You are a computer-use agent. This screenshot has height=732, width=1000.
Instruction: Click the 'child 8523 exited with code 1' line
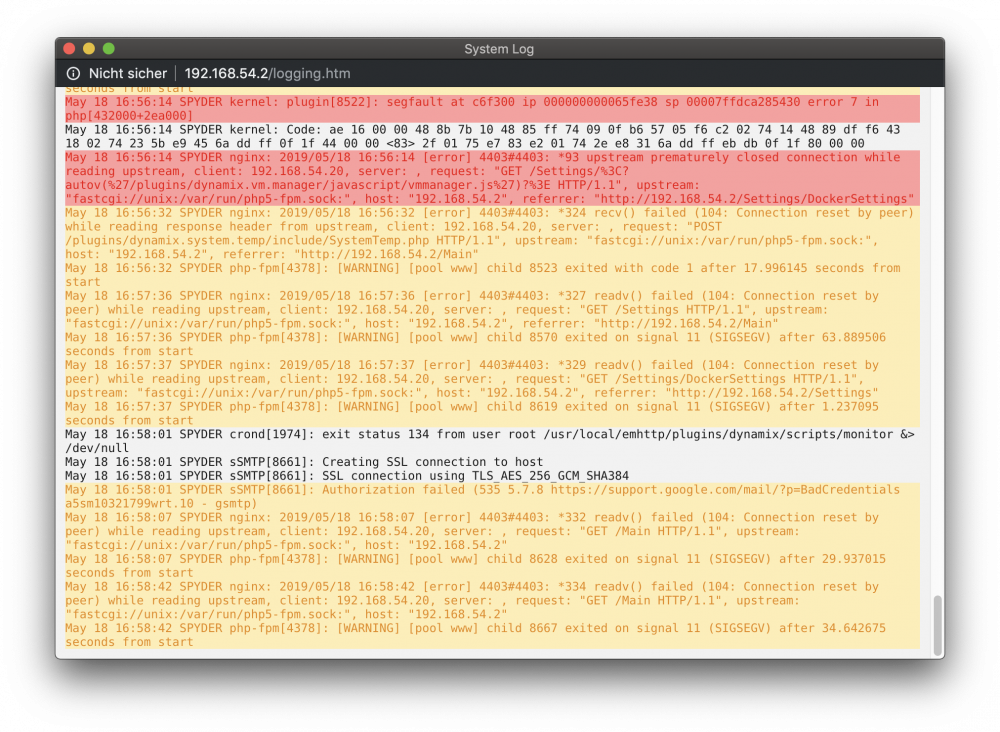click(x=492, y=275)
